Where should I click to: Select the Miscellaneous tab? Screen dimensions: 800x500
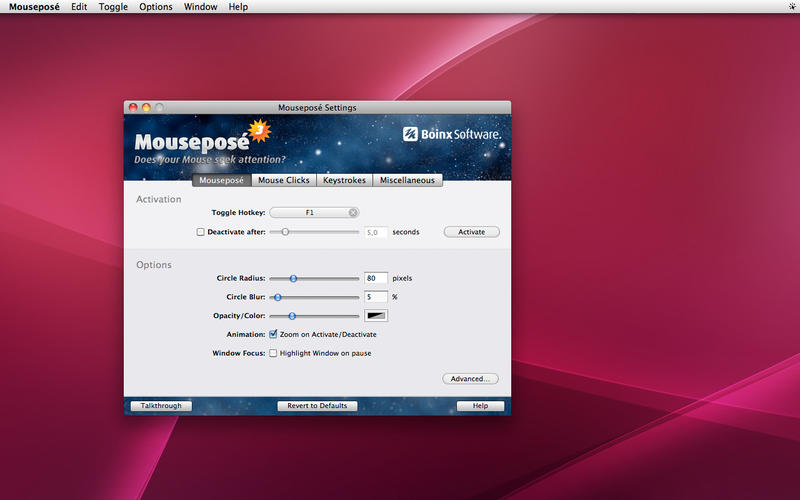click(x=407, y=181)
